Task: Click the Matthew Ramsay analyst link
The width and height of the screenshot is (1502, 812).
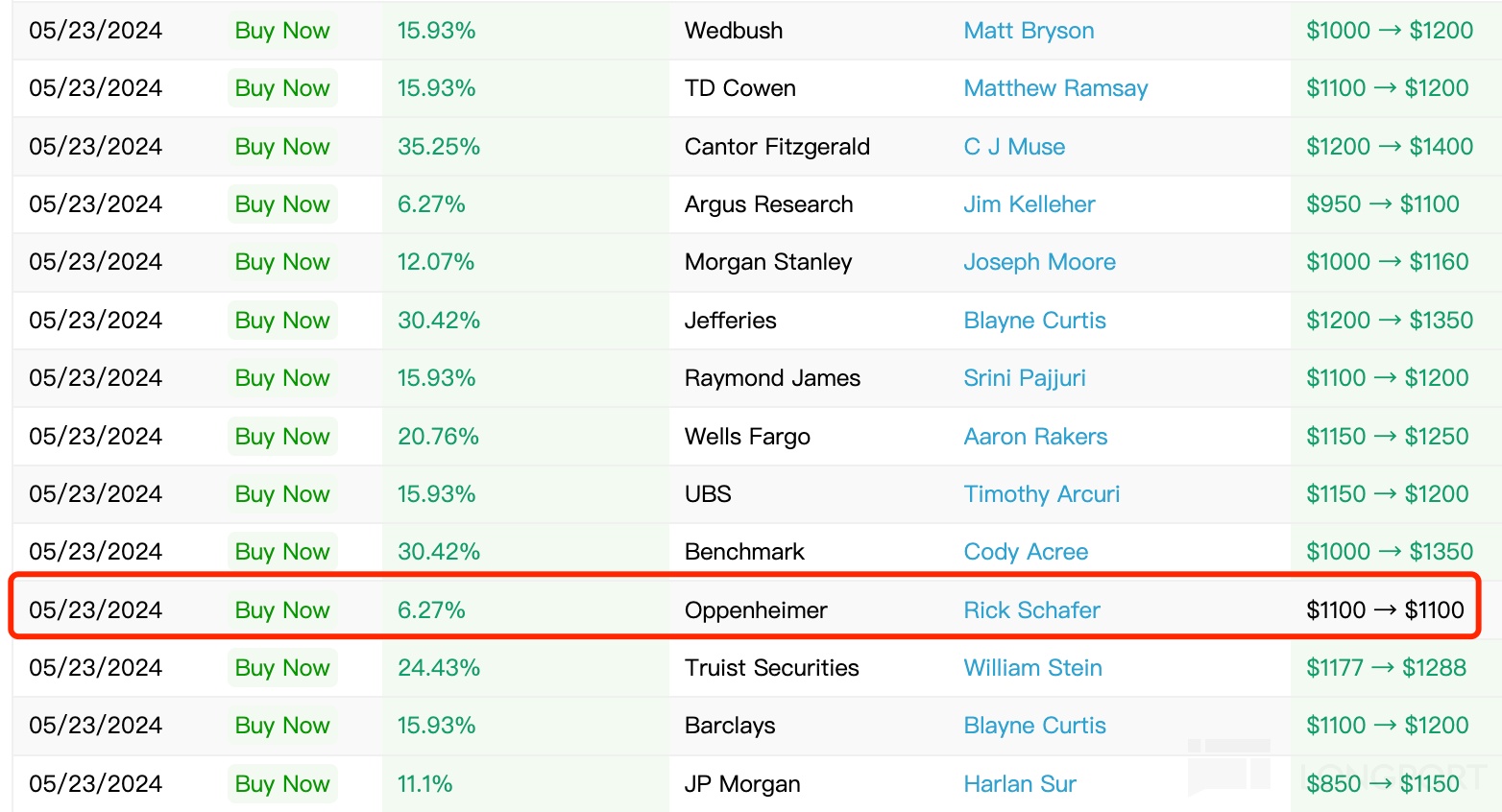Action: pos(1055,88)
